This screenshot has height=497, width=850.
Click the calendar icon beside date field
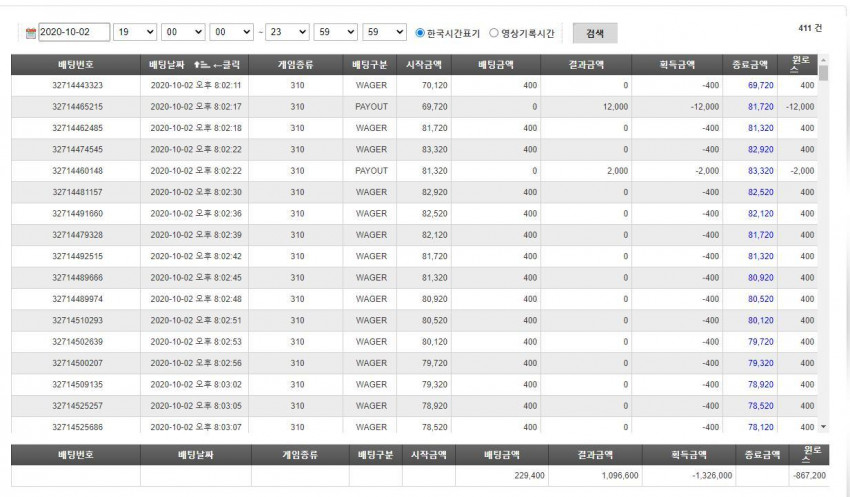point(31,33)
